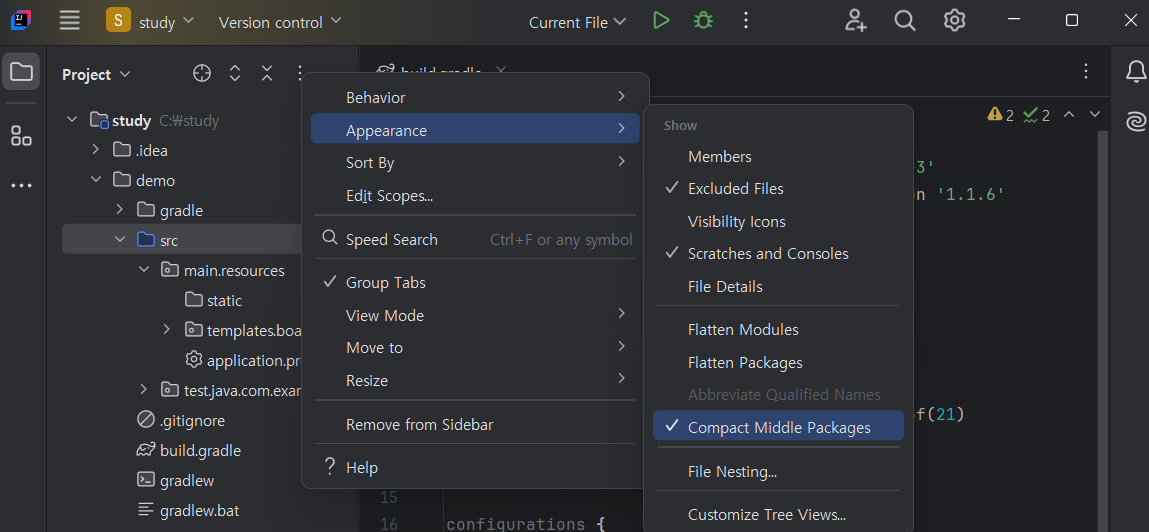Click the Debug bug icon
The width and height of the screenshot is (1149, 532).
tap(703, 21)
